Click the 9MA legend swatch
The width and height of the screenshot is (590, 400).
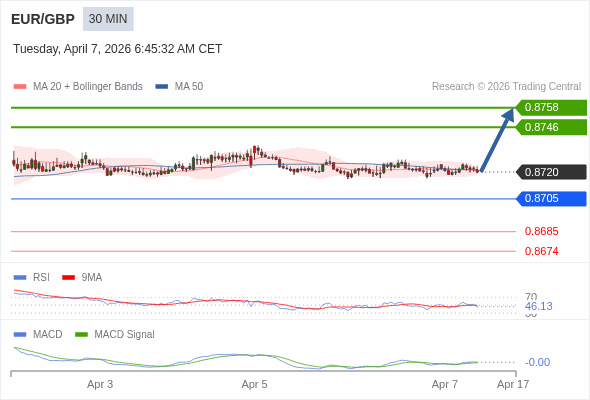(68, 278)
